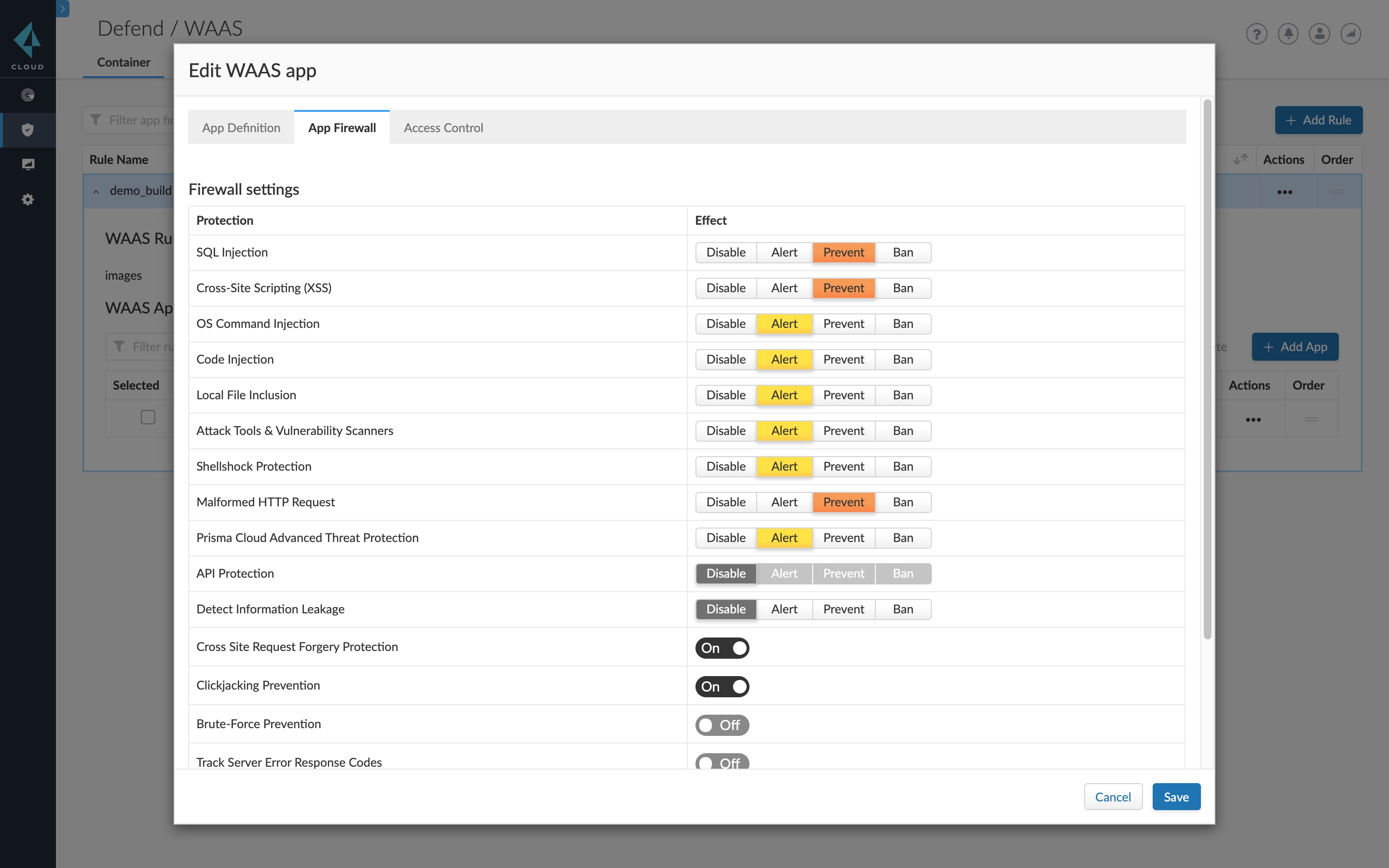Open the Defend shield icon in sidebar
This screenshot has width=1389, height=868.
click(x=27, y=130)
